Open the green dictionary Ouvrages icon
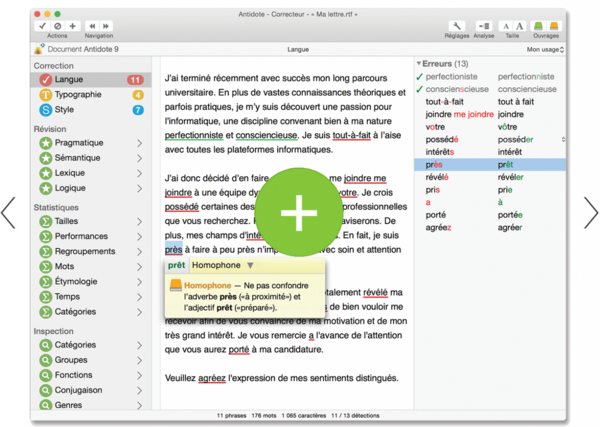 tap(538, 26)
